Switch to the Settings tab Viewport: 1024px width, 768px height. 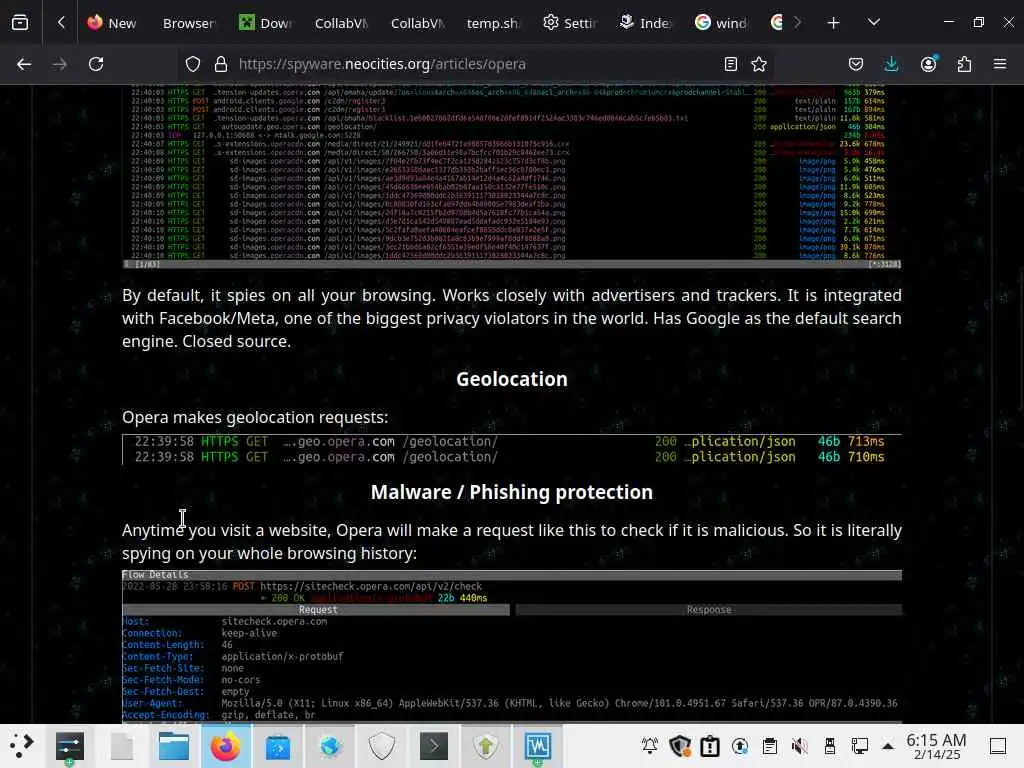coord(569,23)
